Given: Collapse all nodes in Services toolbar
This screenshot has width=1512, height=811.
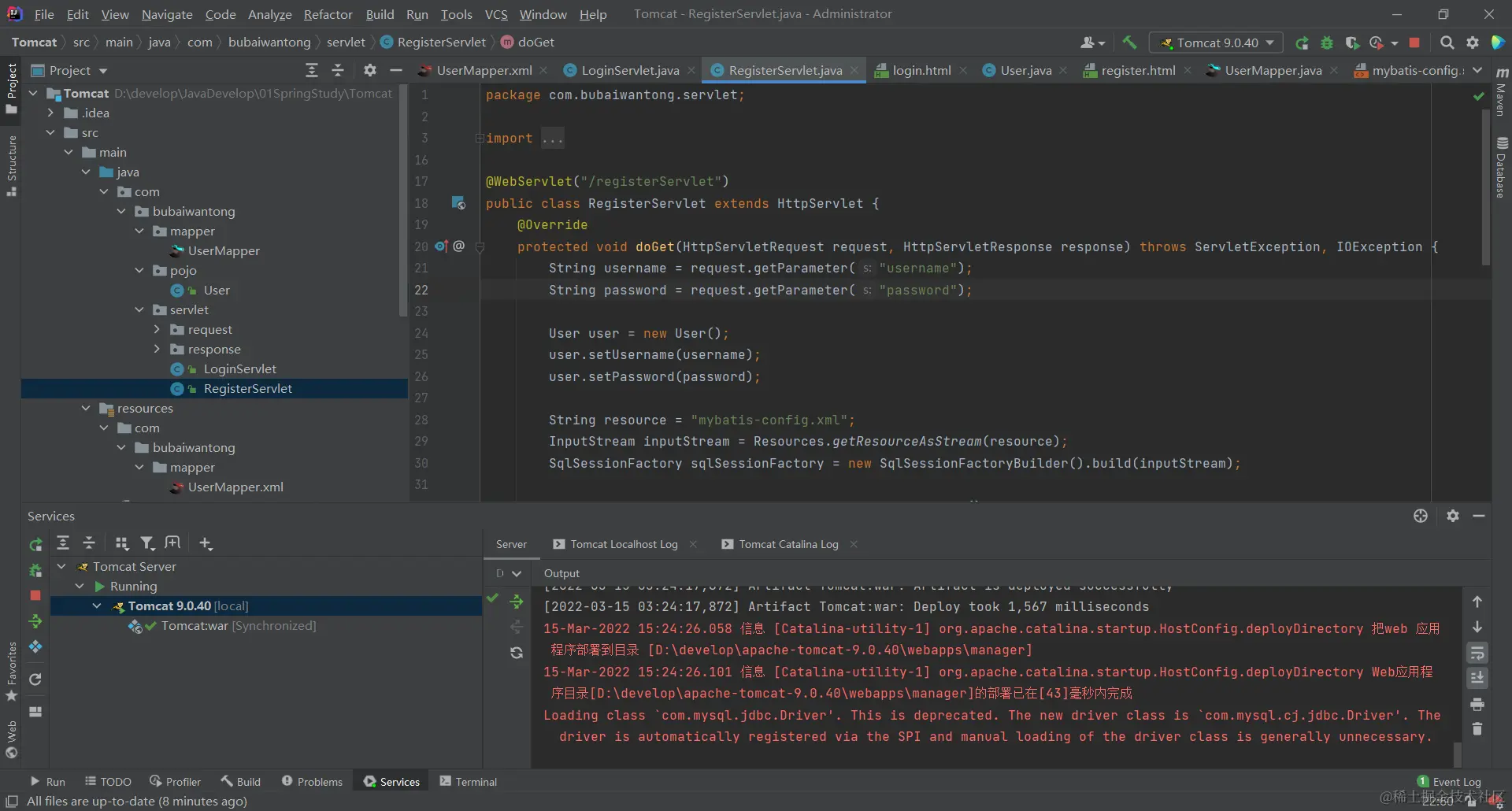Looking at the screenshot, I should tap(89, 543).
